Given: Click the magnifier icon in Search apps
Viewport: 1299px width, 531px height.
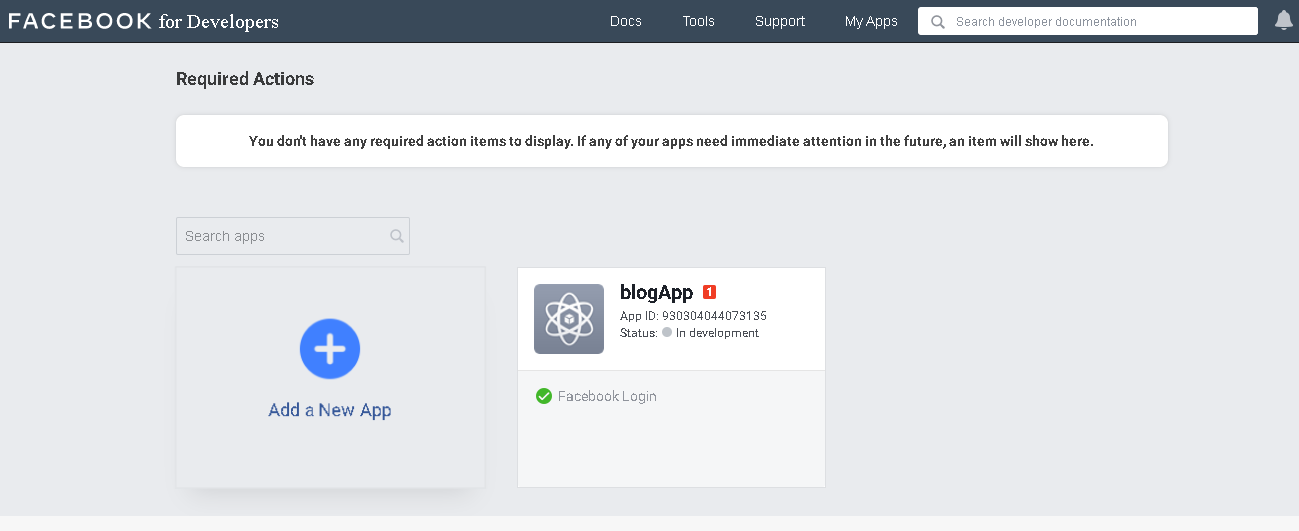Looking at the screenshot, I should (x=397, y=236).
